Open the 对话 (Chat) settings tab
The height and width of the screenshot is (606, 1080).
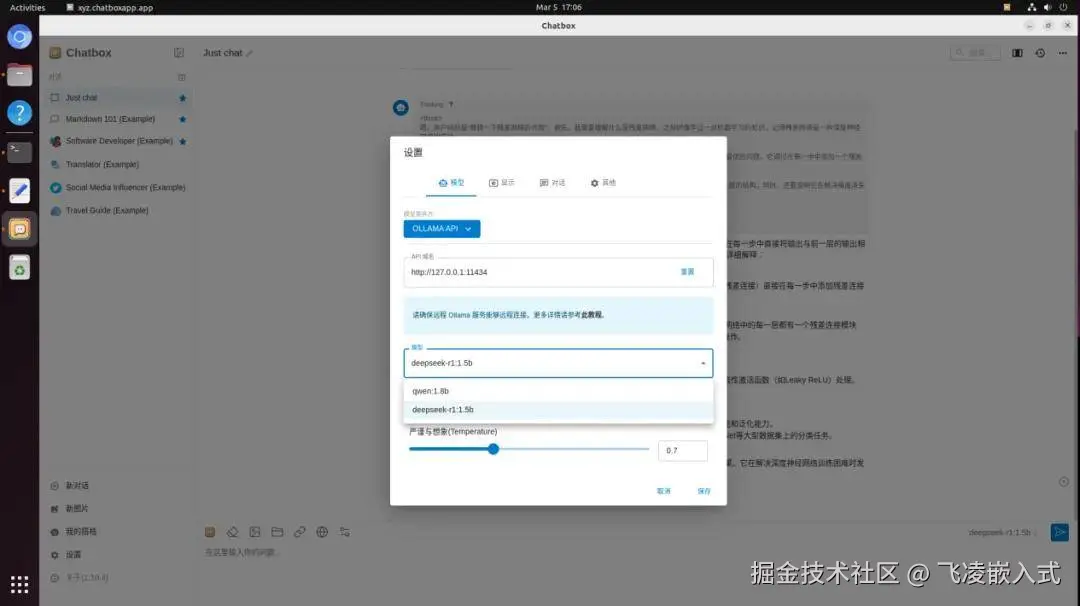pos(552,182)
